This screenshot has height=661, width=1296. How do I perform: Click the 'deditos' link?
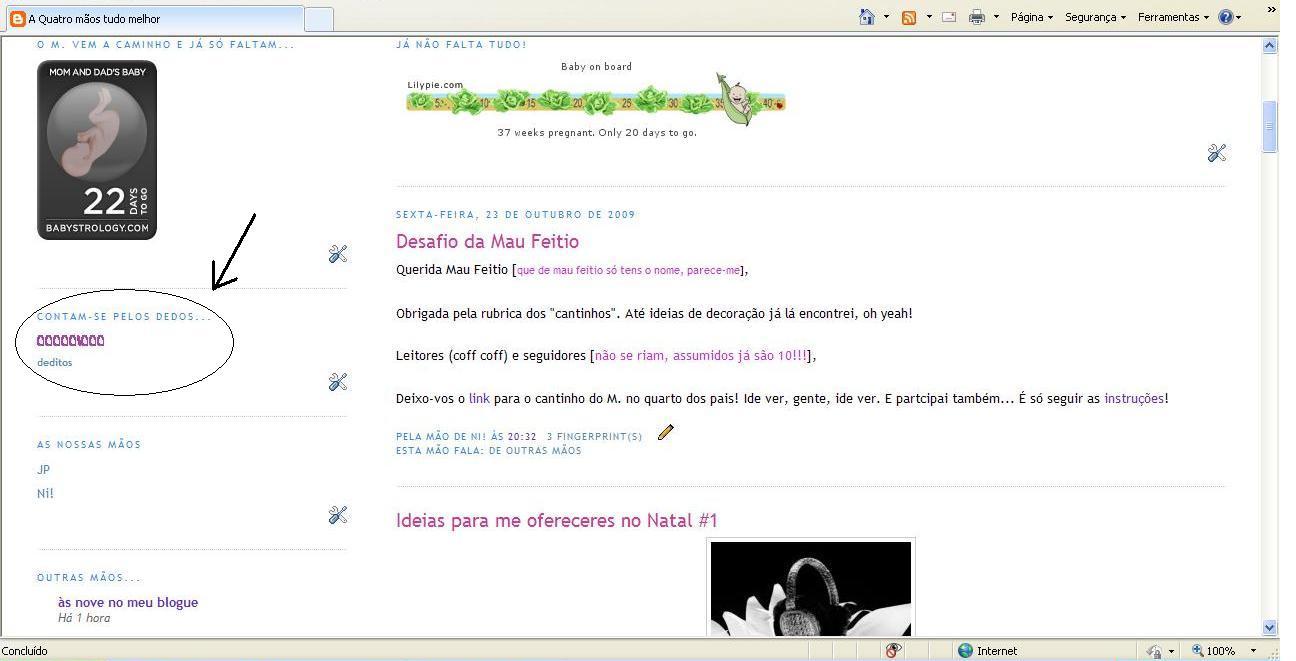pyautogui.click(x=55, y=362)
